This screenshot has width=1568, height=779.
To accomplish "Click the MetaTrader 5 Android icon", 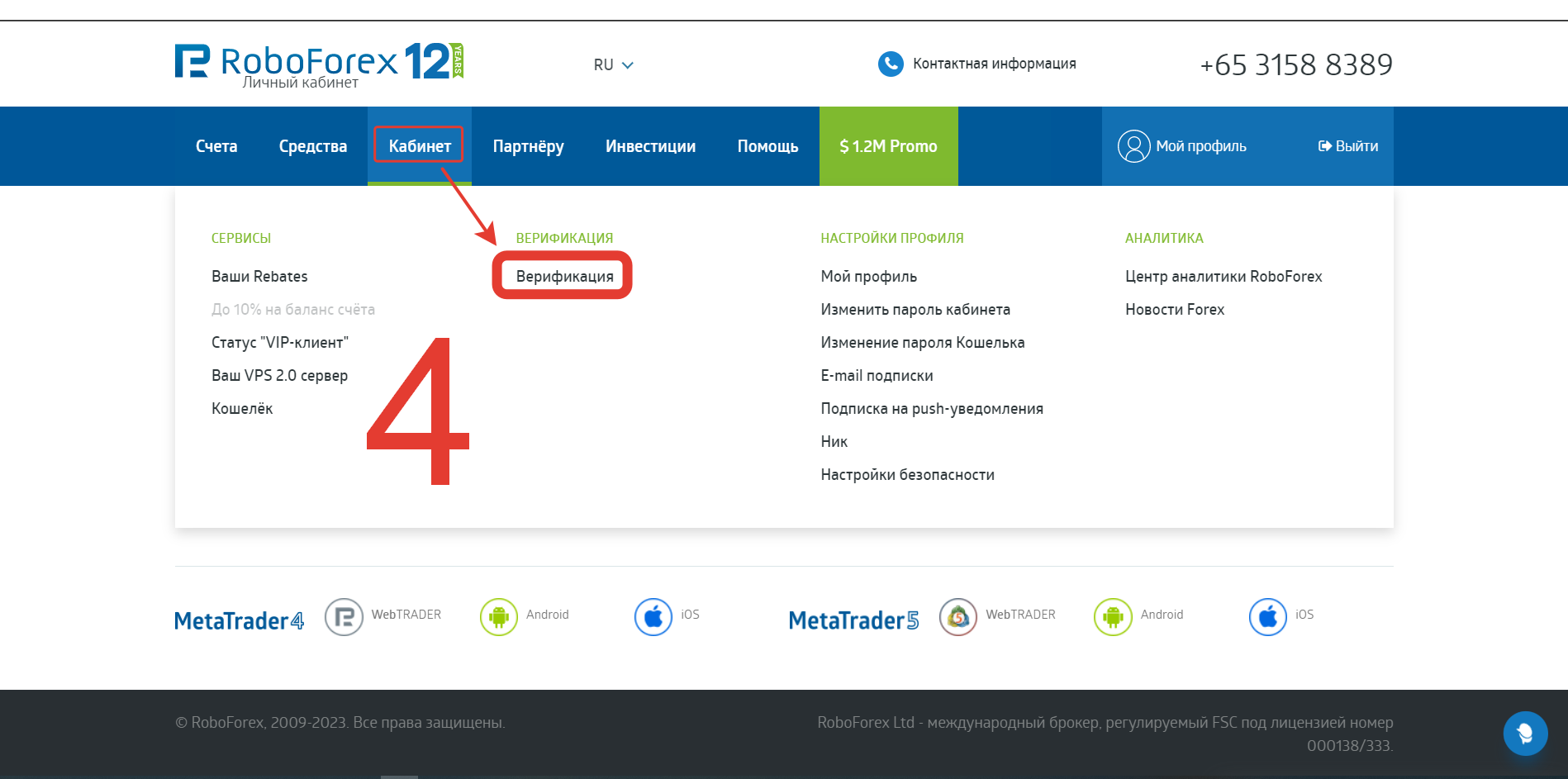I will [1113, 616].
